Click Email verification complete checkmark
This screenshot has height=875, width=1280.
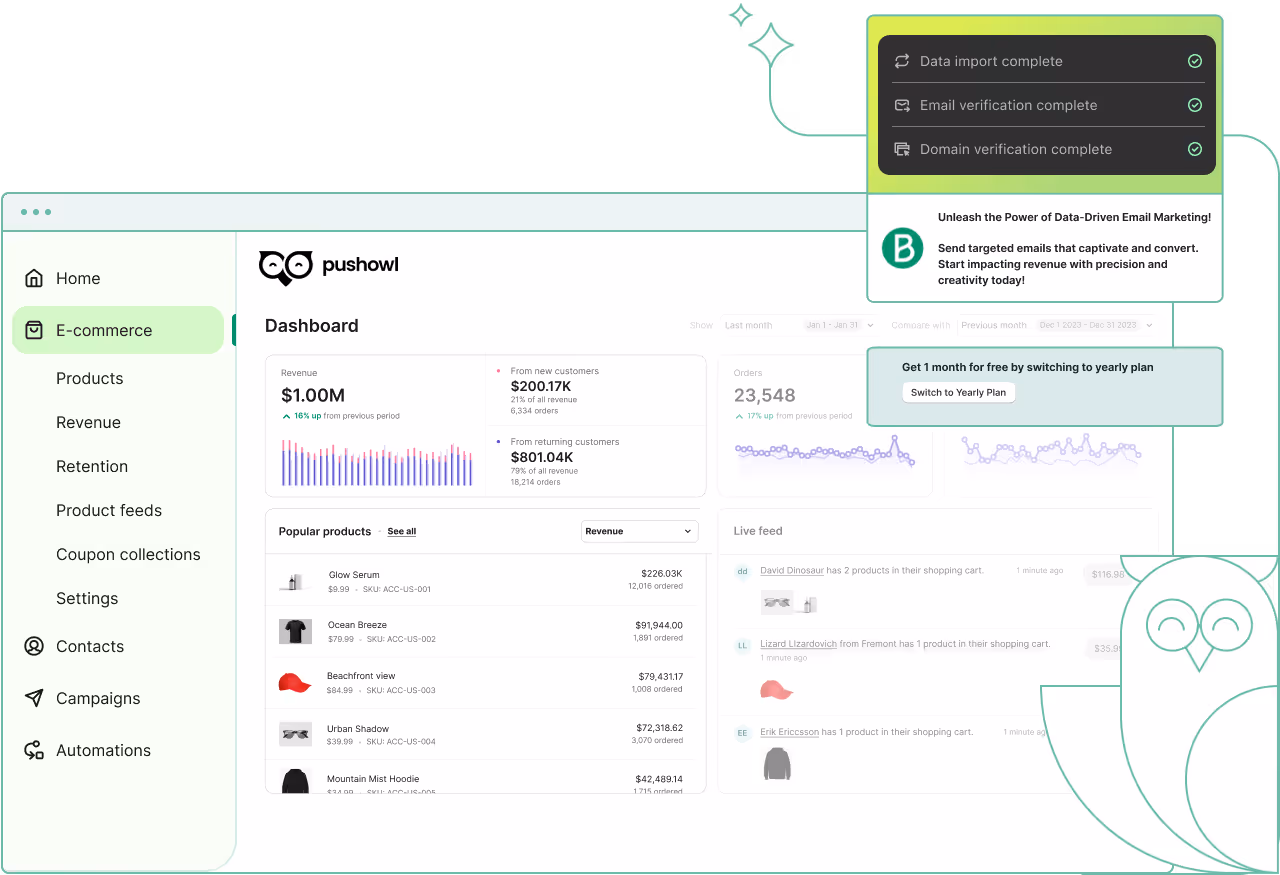(1194, 105)
